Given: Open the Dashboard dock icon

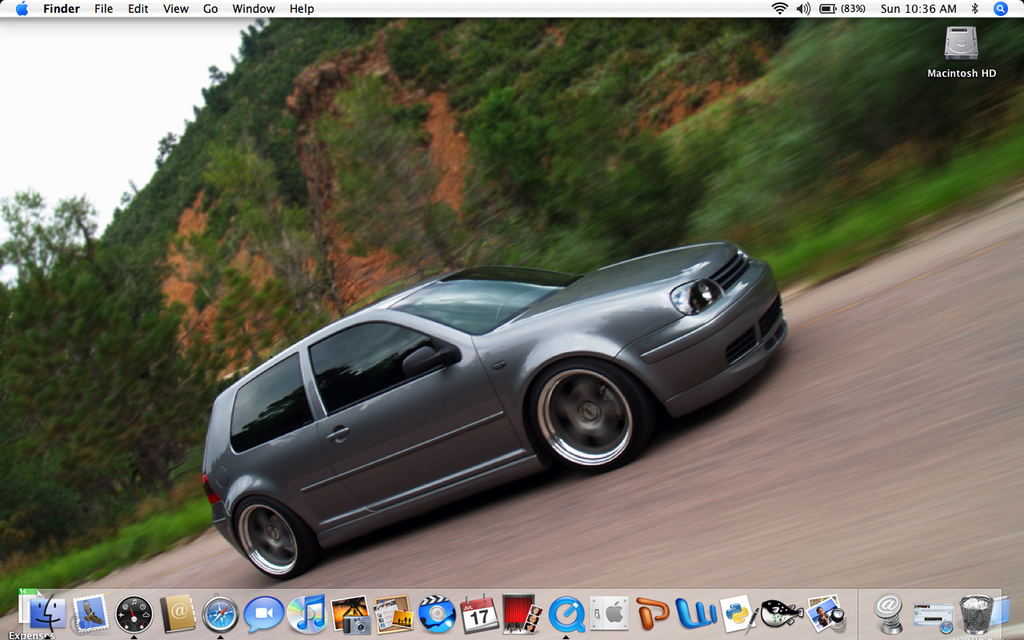Looking at the screenshot, I should [x=133, y=613].
